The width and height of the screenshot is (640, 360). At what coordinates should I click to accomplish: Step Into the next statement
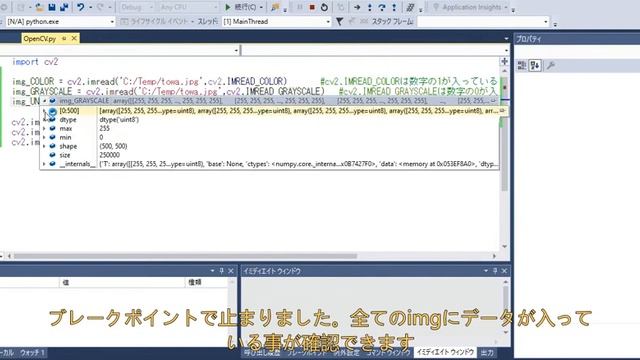(370, 7)
